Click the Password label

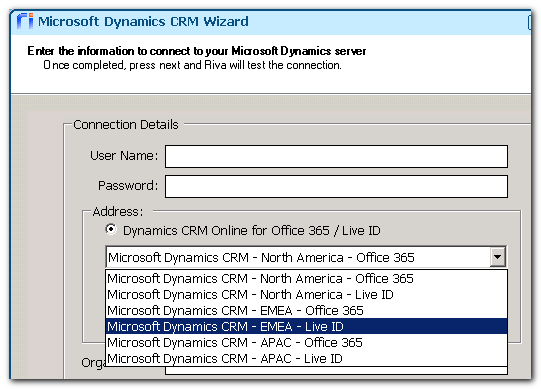[128, 186]
